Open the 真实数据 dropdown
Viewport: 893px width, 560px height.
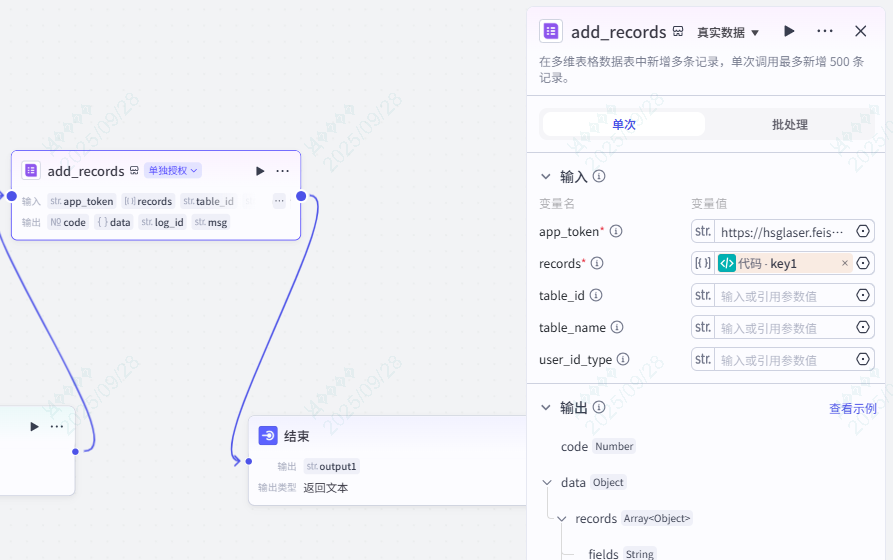coord(728,32)
